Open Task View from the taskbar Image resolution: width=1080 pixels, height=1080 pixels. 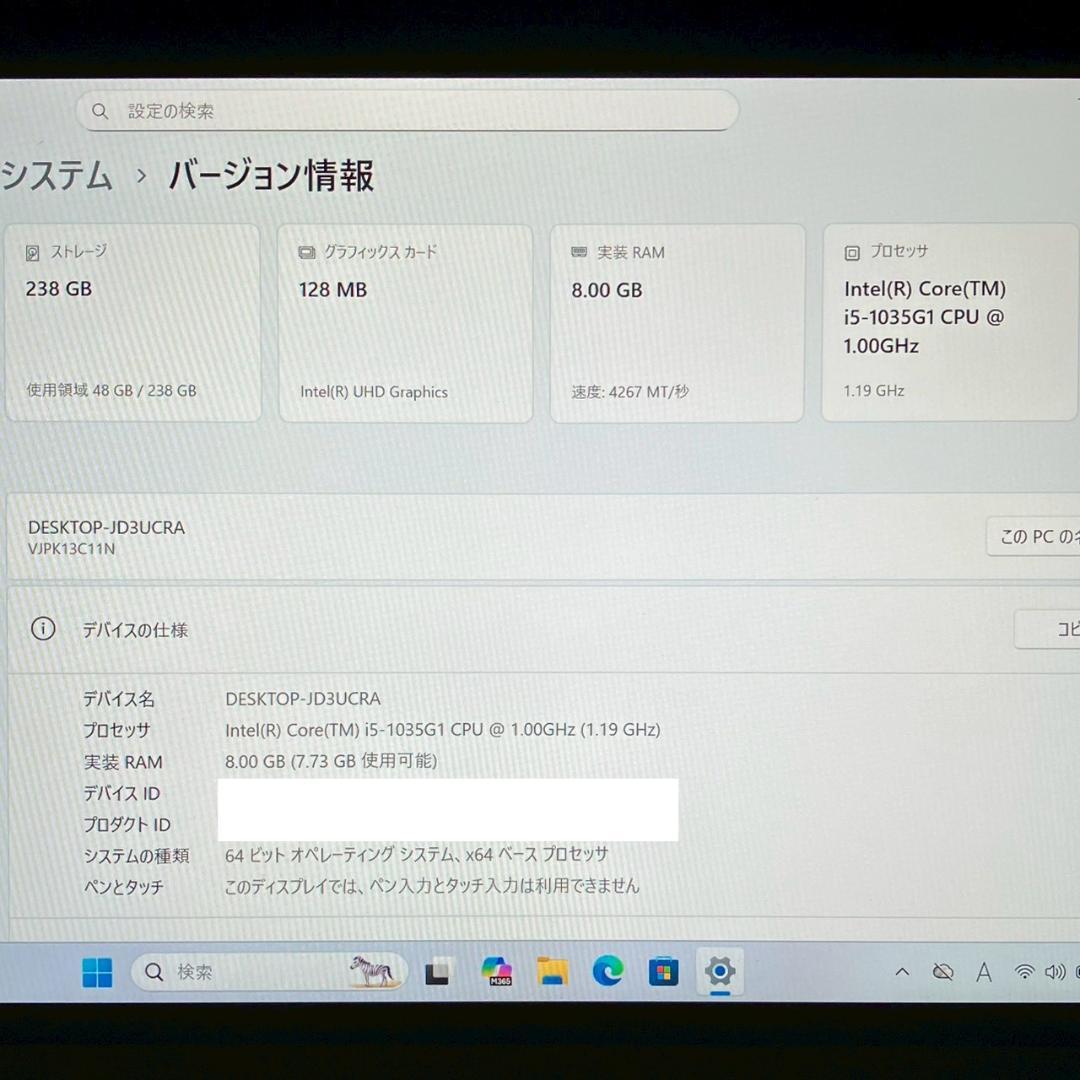click(438, 971)
